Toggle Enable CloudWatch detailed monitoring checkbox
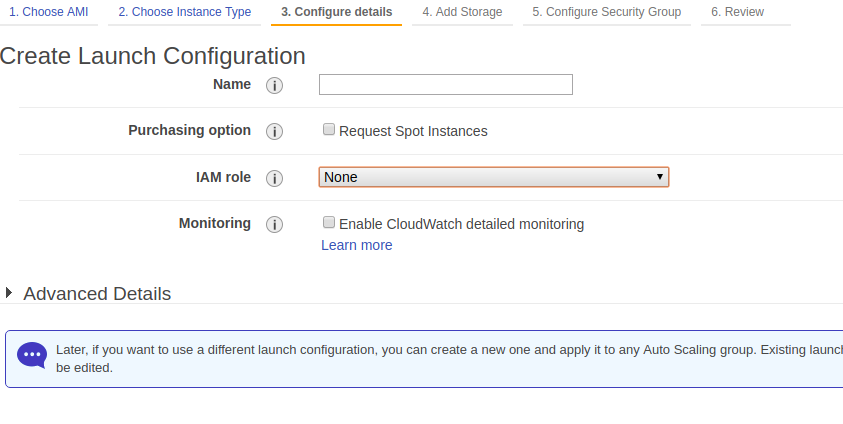 329,223
